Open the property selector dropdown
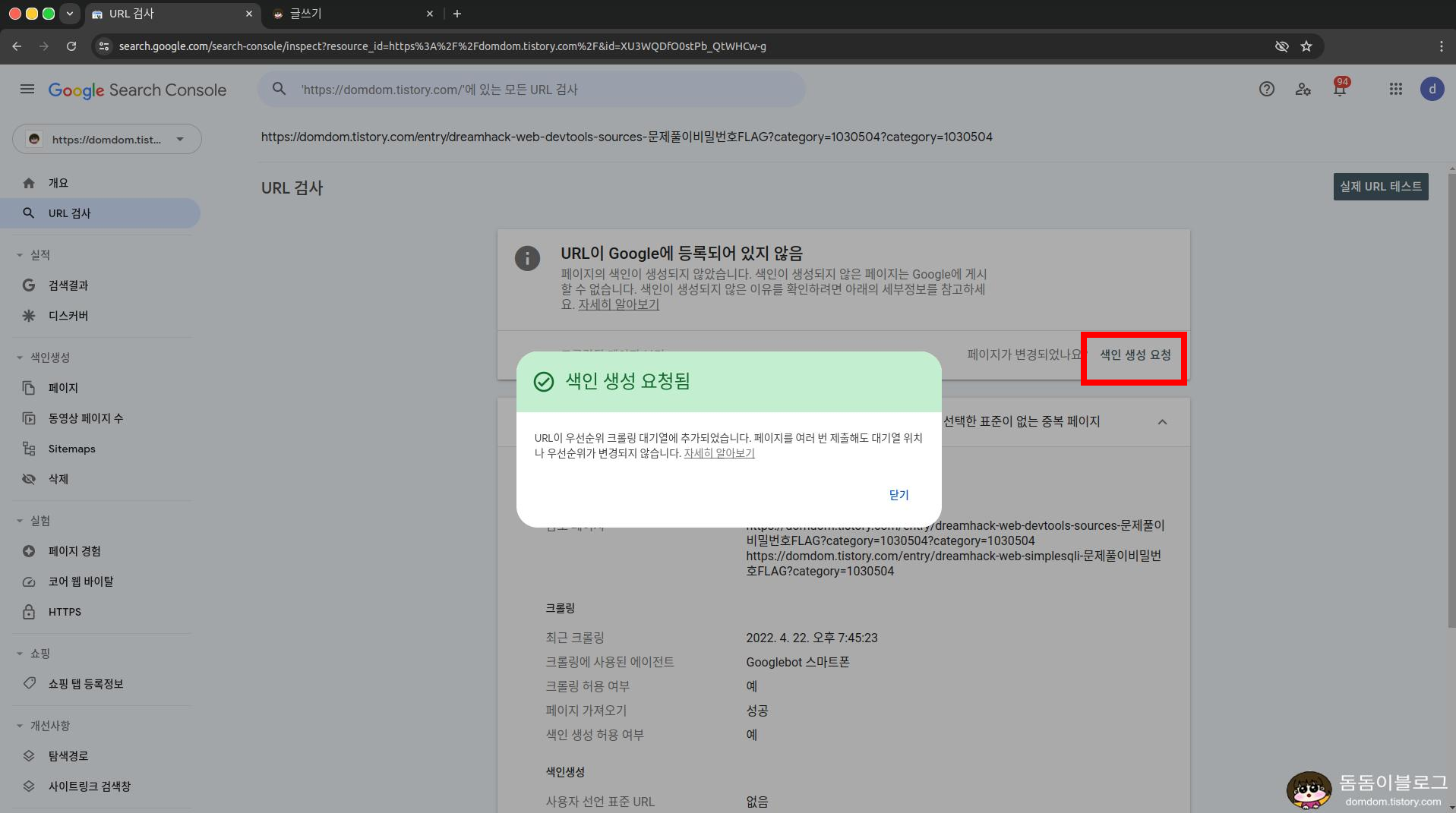1456x813 pixels. (x=107, y=139)
